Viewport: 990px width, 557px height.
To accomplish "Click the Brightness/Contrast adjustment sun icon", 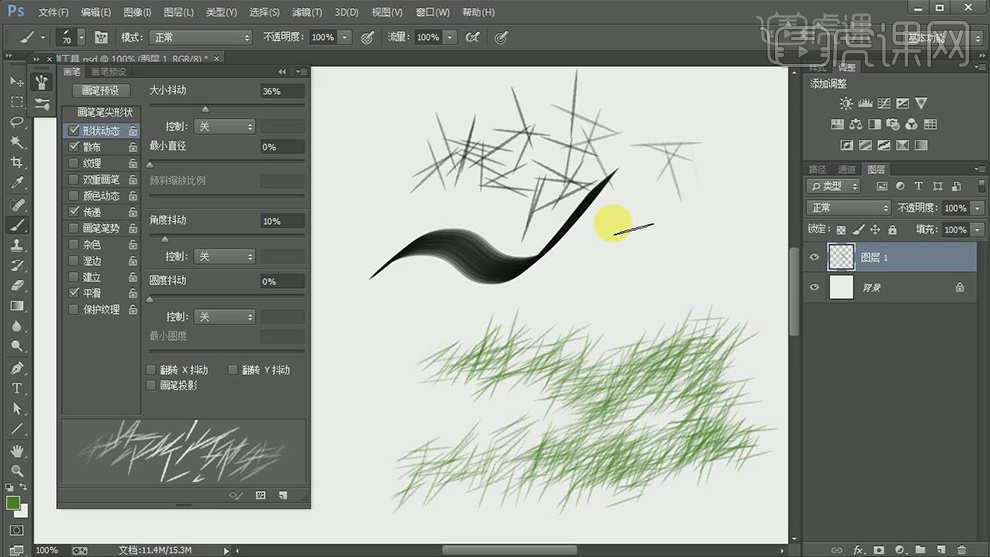I will click(x=847, y=103).
